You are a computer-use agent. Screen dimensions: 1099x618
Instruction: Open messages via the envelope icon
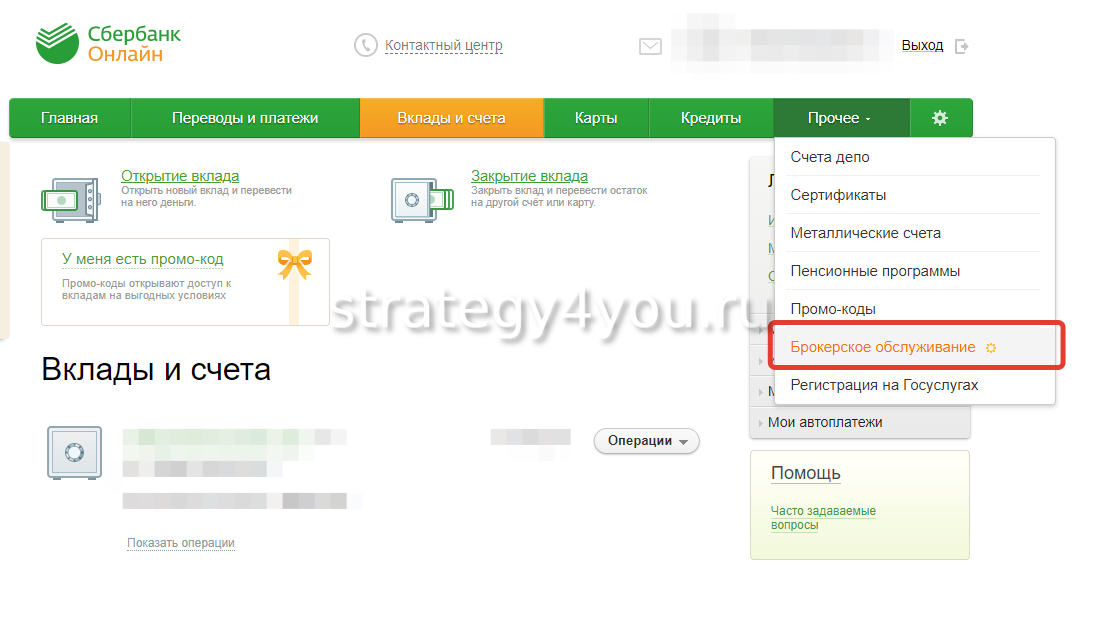[x=650, y=46]
